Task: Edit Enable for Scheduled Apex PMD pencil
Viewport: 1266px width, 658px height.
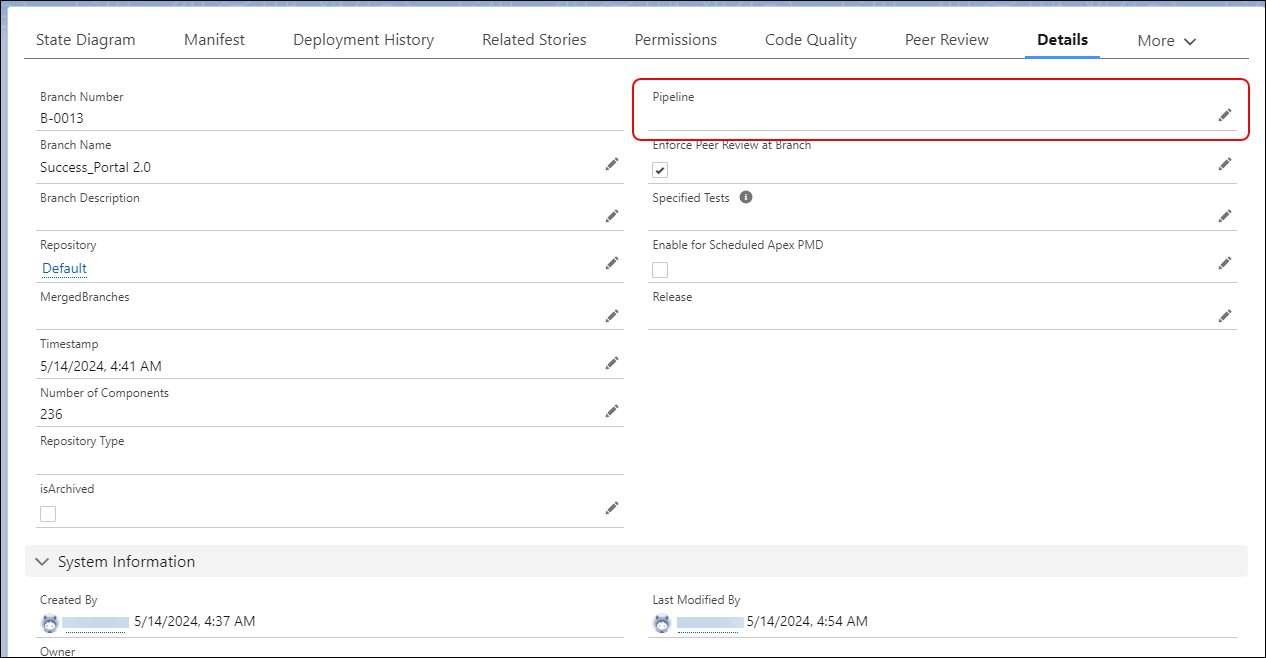Action: click(x=1224, y=263)
